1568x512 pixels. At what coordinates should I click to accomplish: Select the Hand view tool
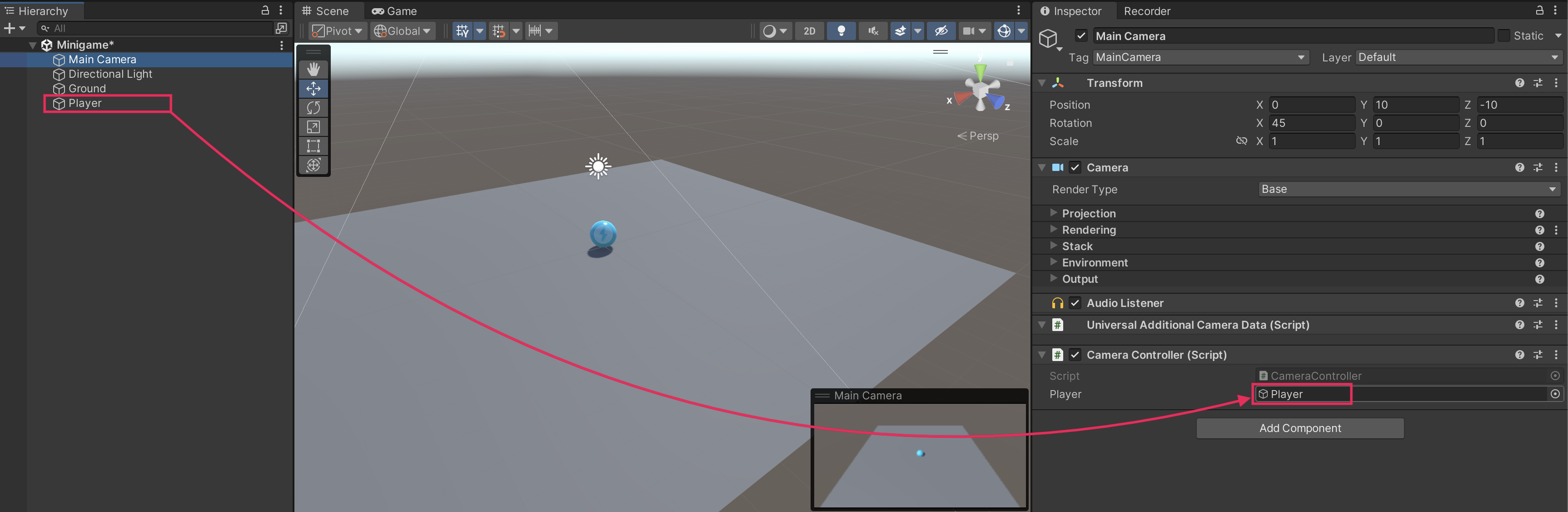coord(313,70)
